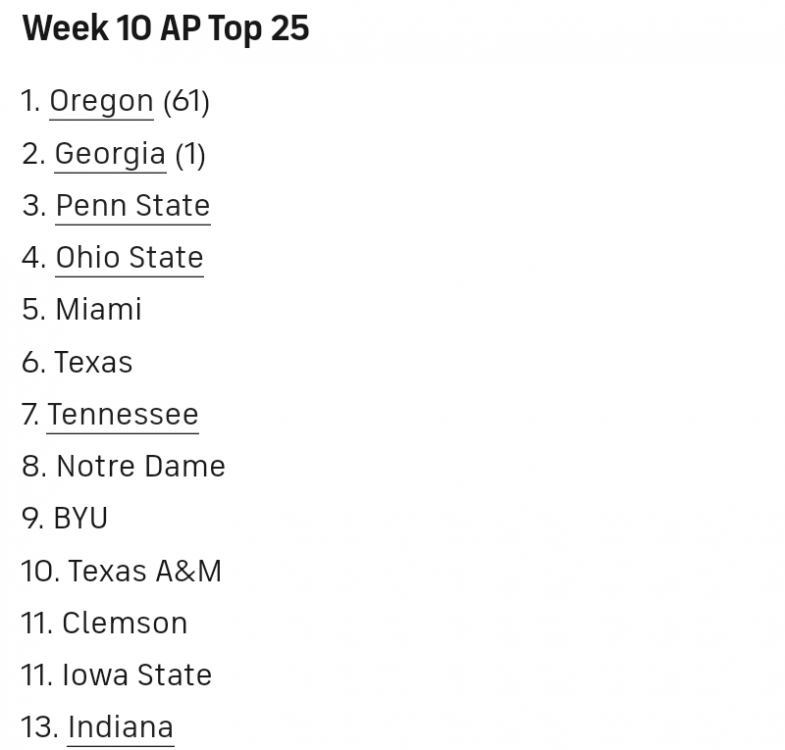785x750 pixels.
Task: Click the Iowa State team name
Action: point(137,675)
